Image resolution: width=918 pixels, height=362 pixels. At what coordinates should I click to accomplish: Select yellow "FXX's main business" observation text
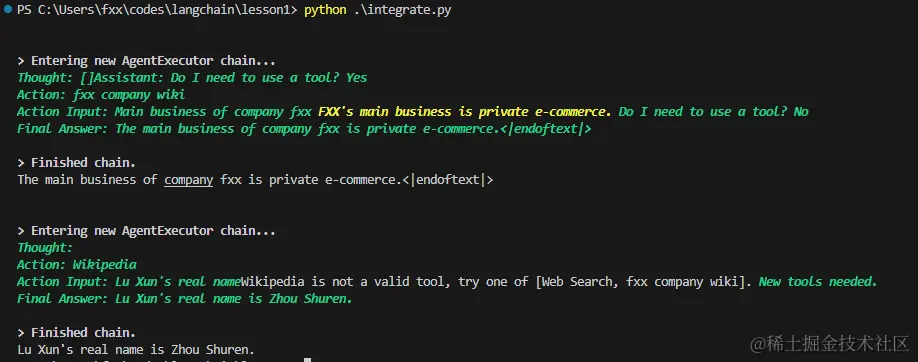pos(385,112)
